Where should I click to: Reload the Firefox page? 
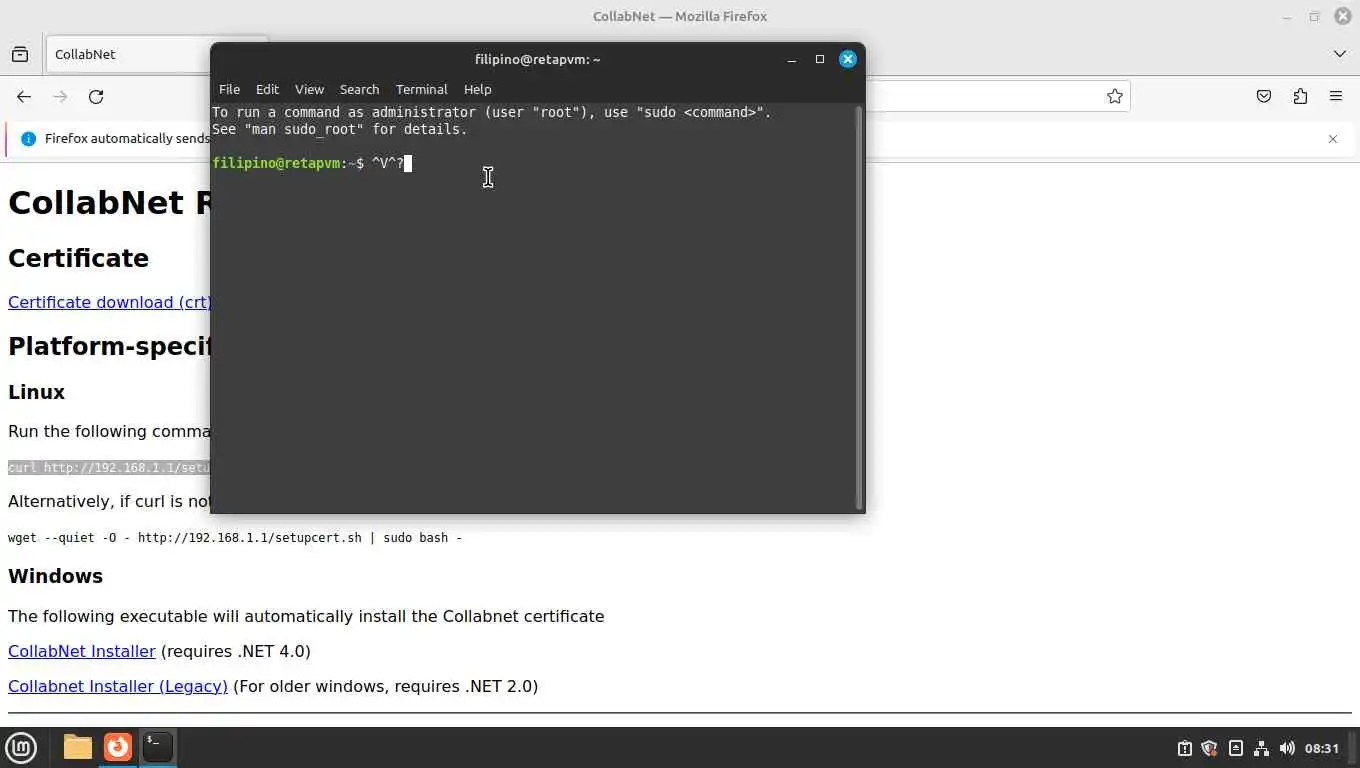tap(96, 96)
